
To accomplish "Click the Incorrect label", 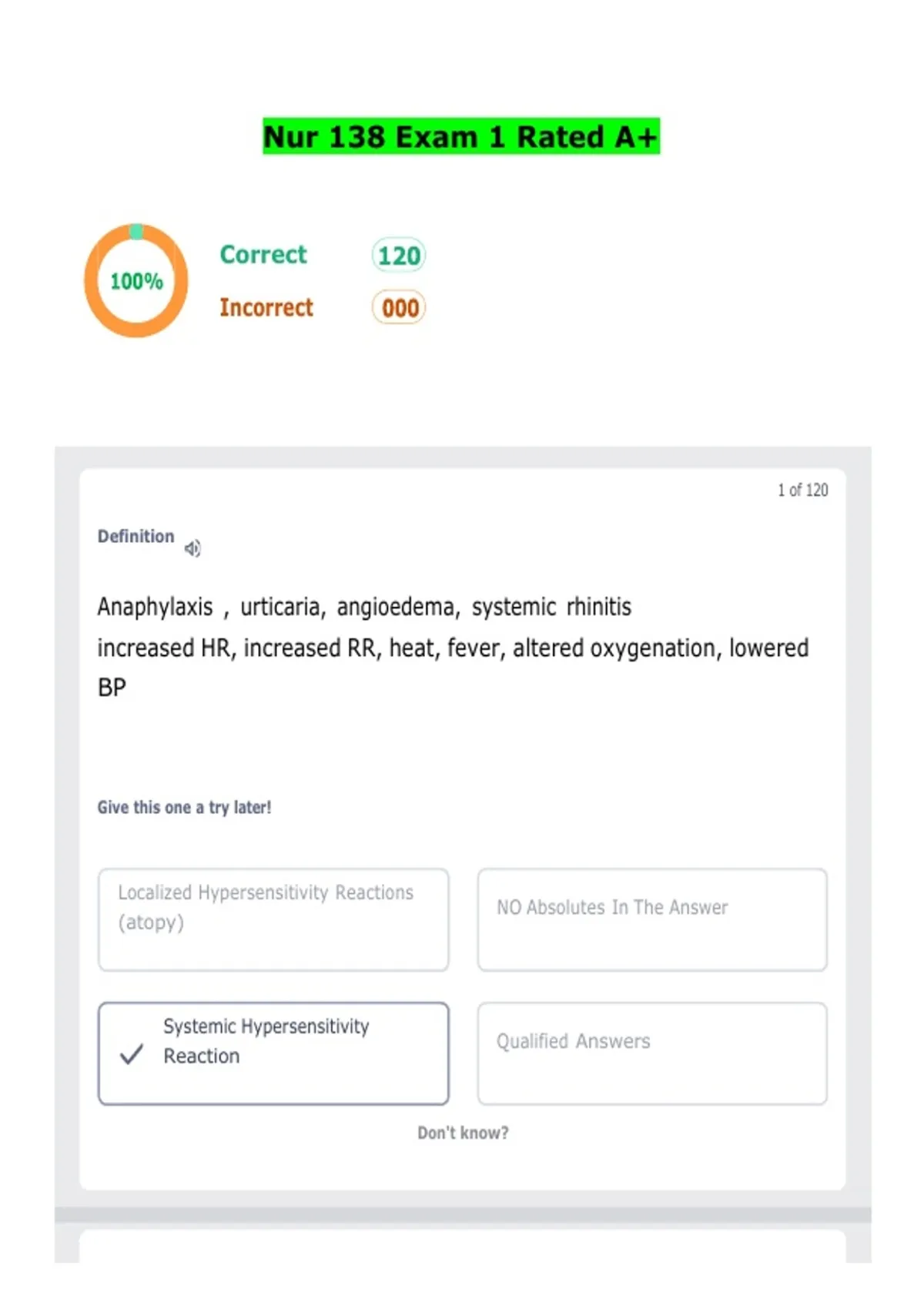I will pyautogui.click(x=266, y=307).
